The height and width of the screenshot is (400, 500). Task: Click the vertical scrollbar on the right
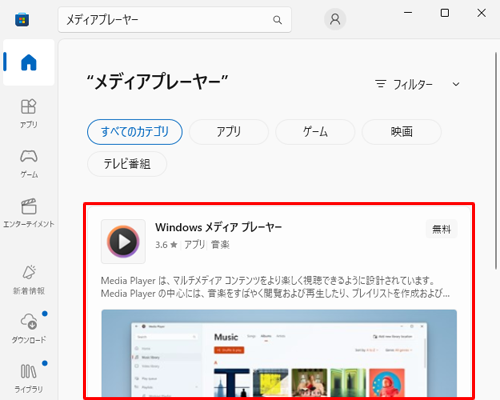(496, 160)
